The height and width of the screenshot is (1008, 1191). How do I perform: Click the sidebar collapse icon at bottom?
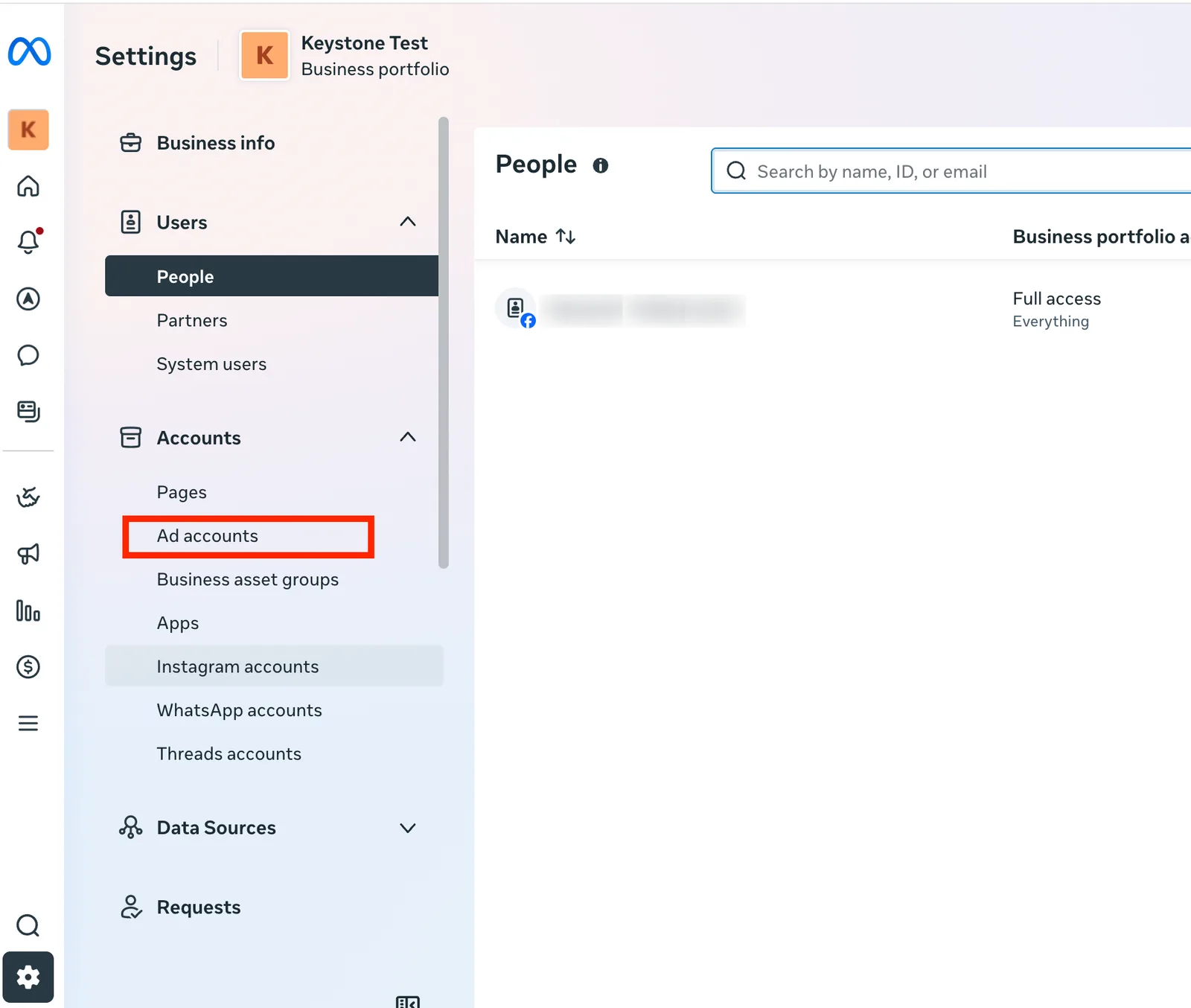pyautogui.click(x=408, y=1001)
